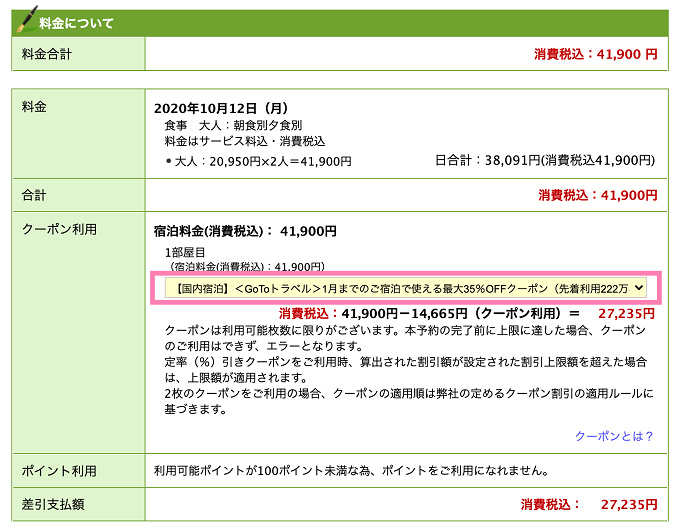Image resolution: width=681 pixels, height=531 pixels.
Task: Select the final 消費税込： 27,235円 payment amount
Action: coord(589,504)
